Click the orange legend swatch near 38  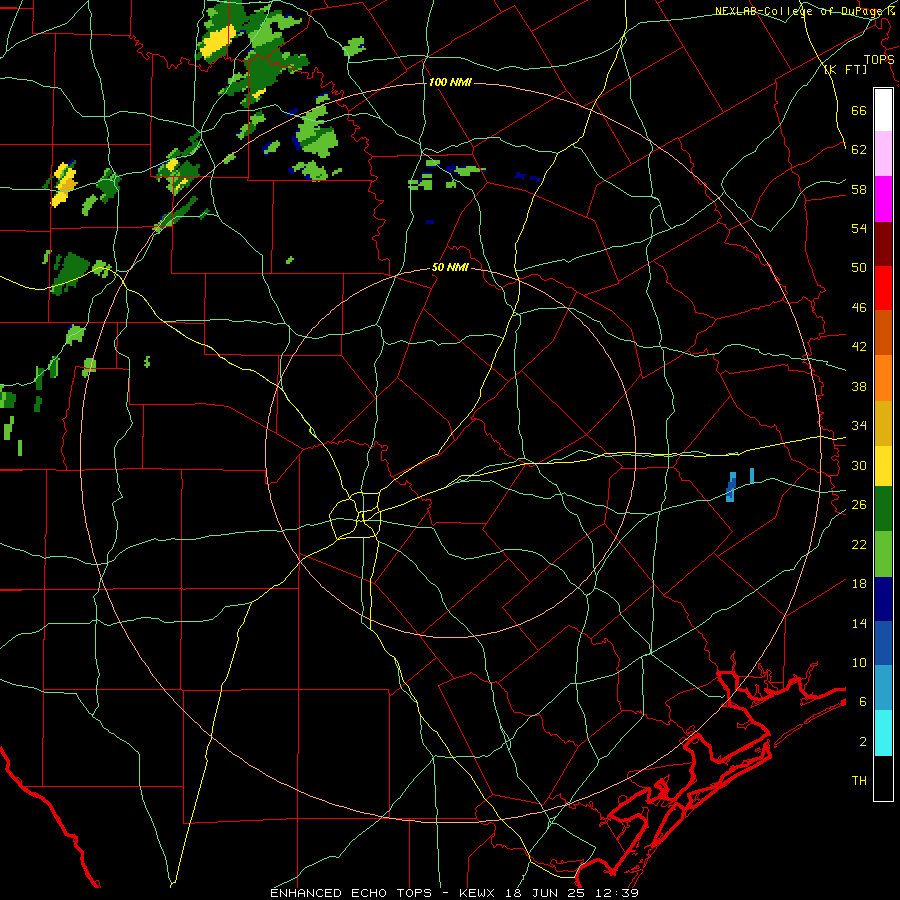click(883, 378)
